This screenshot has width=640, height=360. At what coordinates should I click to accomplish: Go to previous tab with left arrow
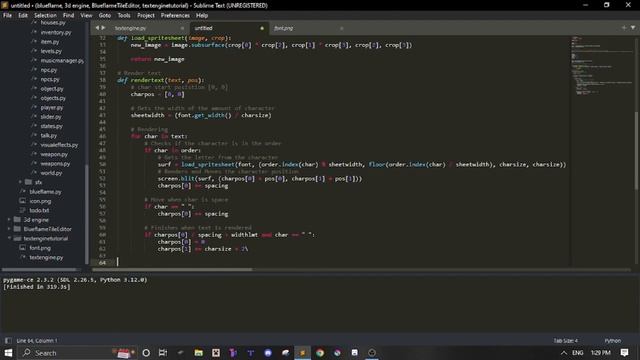coord(97,28)
